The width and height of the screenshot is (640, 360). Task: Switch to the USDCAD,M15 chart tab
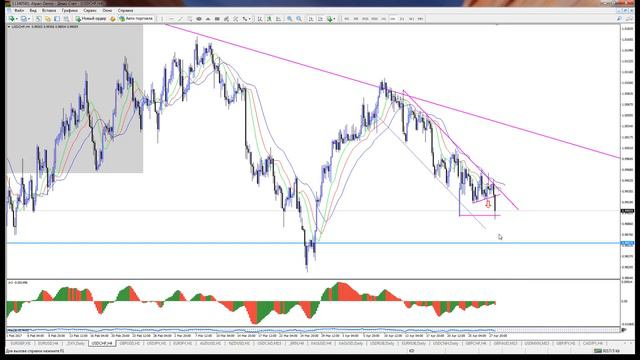(269, 343)
